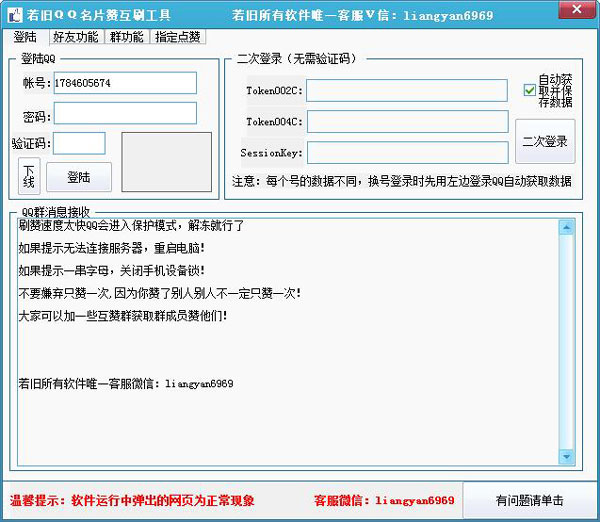Focus the 帐号 input field

[x=125, y=83]
